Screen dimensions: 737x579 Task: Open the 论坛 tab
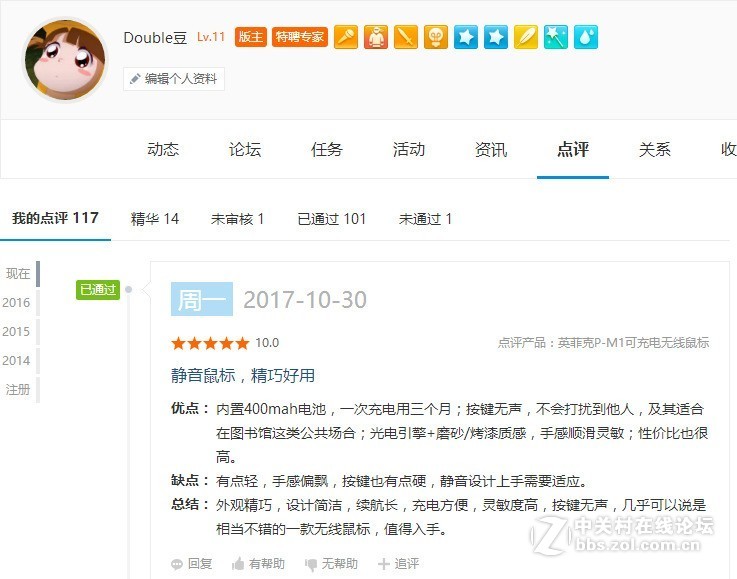tap(245, 149)
